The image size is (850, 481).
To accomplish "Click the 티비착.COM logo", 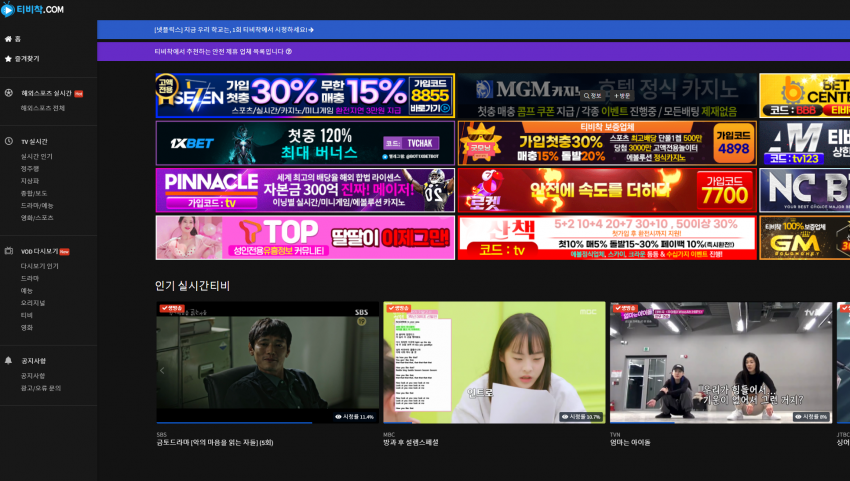I will [x=33, y=9].
